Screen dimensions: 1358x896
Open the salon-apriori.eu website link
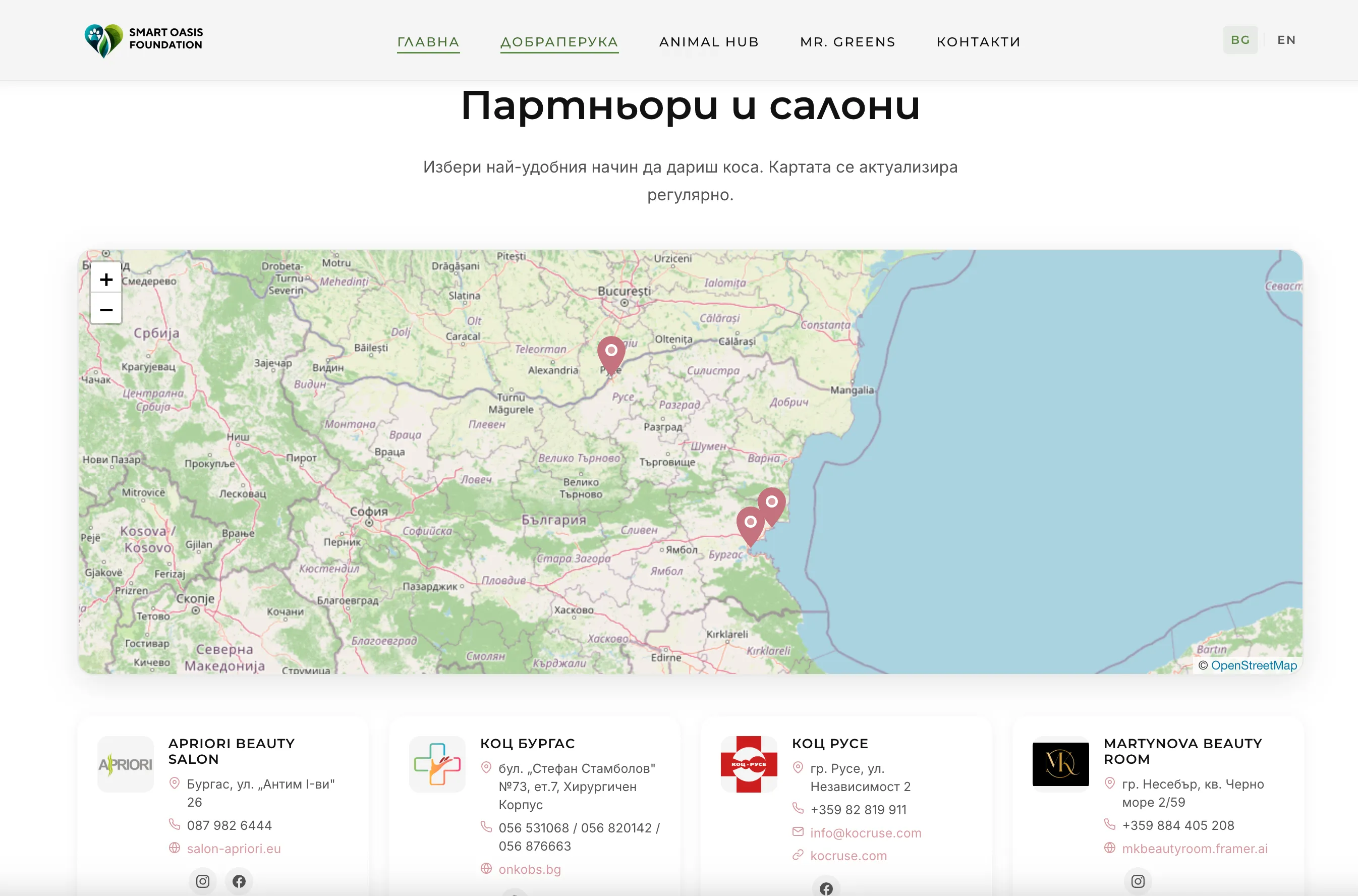234,849
